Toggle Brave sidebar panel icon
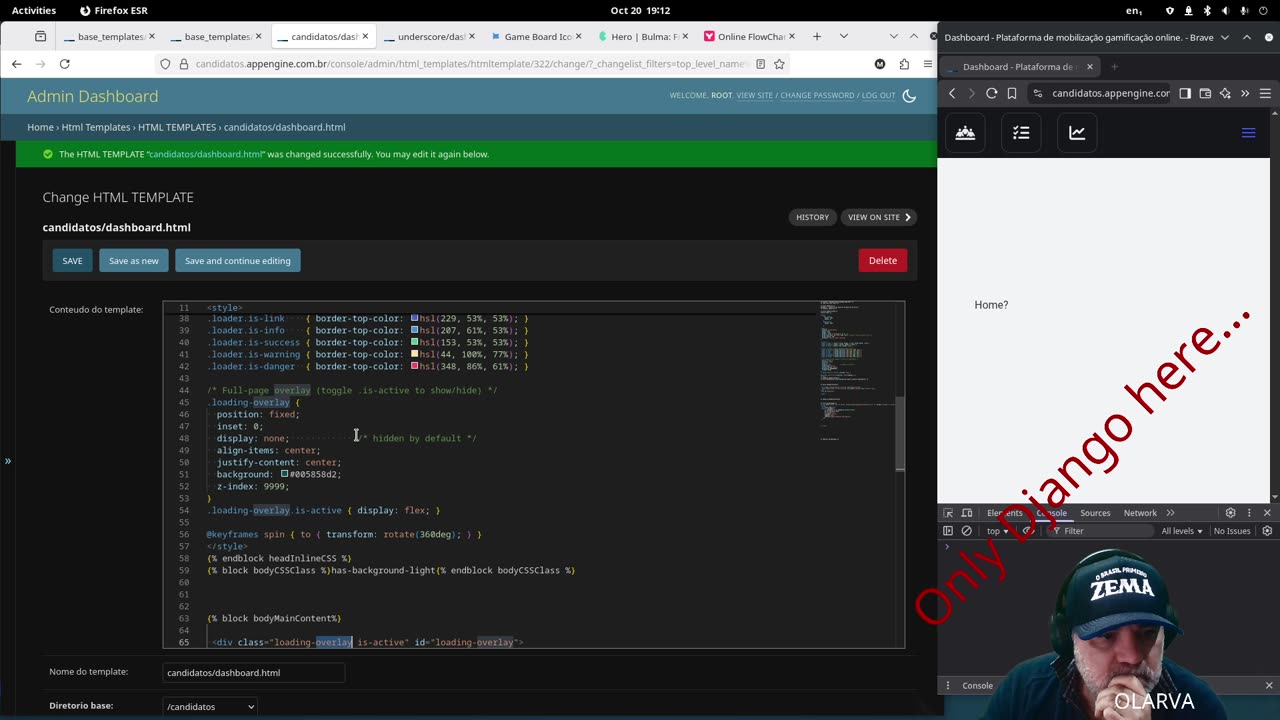 click(1185, 93)
